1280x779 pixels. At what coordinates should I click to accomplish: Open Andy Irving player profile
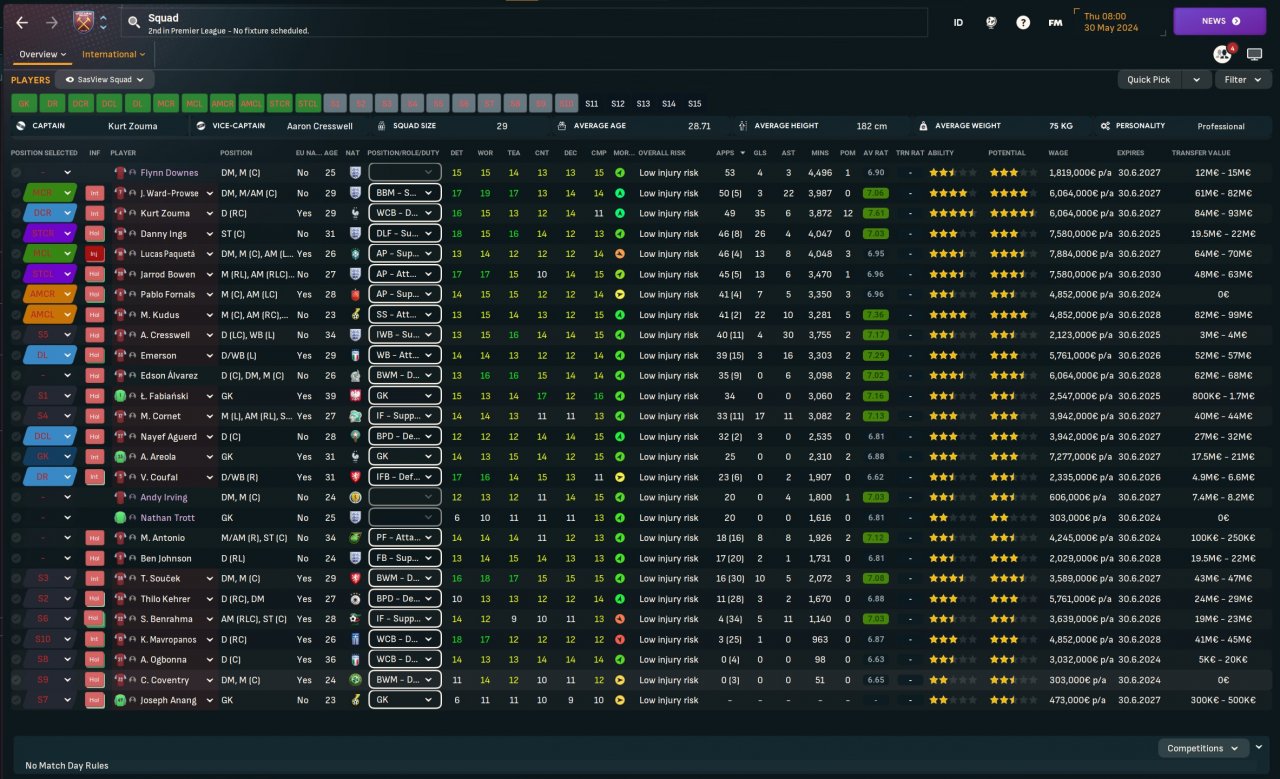point(163,497)
